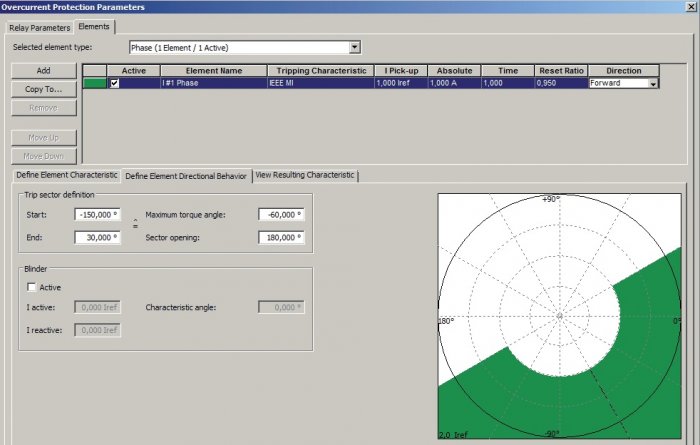Screen dimensions: 700x445
Task: Click the End angle input field
Action: pos(98,237)
